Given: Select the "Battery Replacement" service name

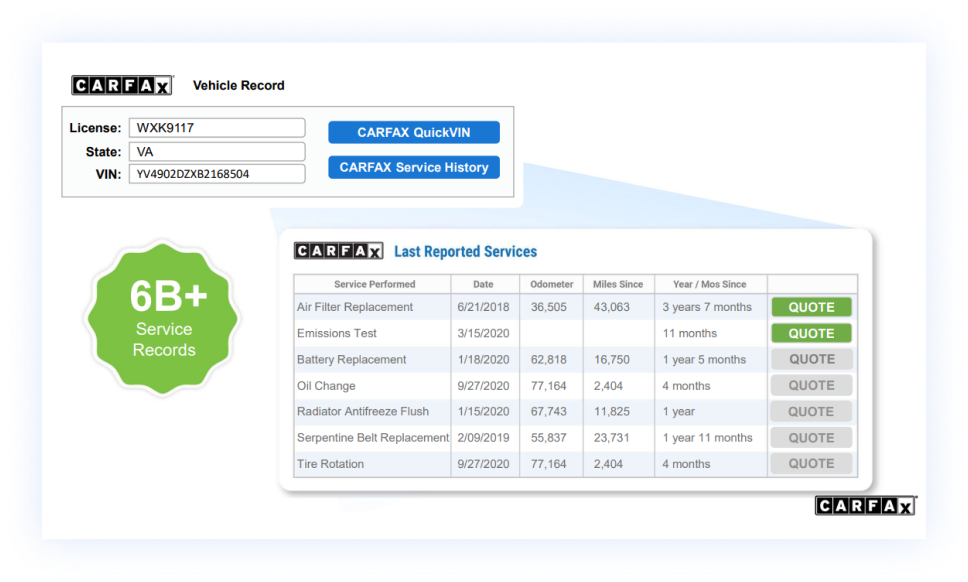Looking at the screenshot, I should coord(351,359).
